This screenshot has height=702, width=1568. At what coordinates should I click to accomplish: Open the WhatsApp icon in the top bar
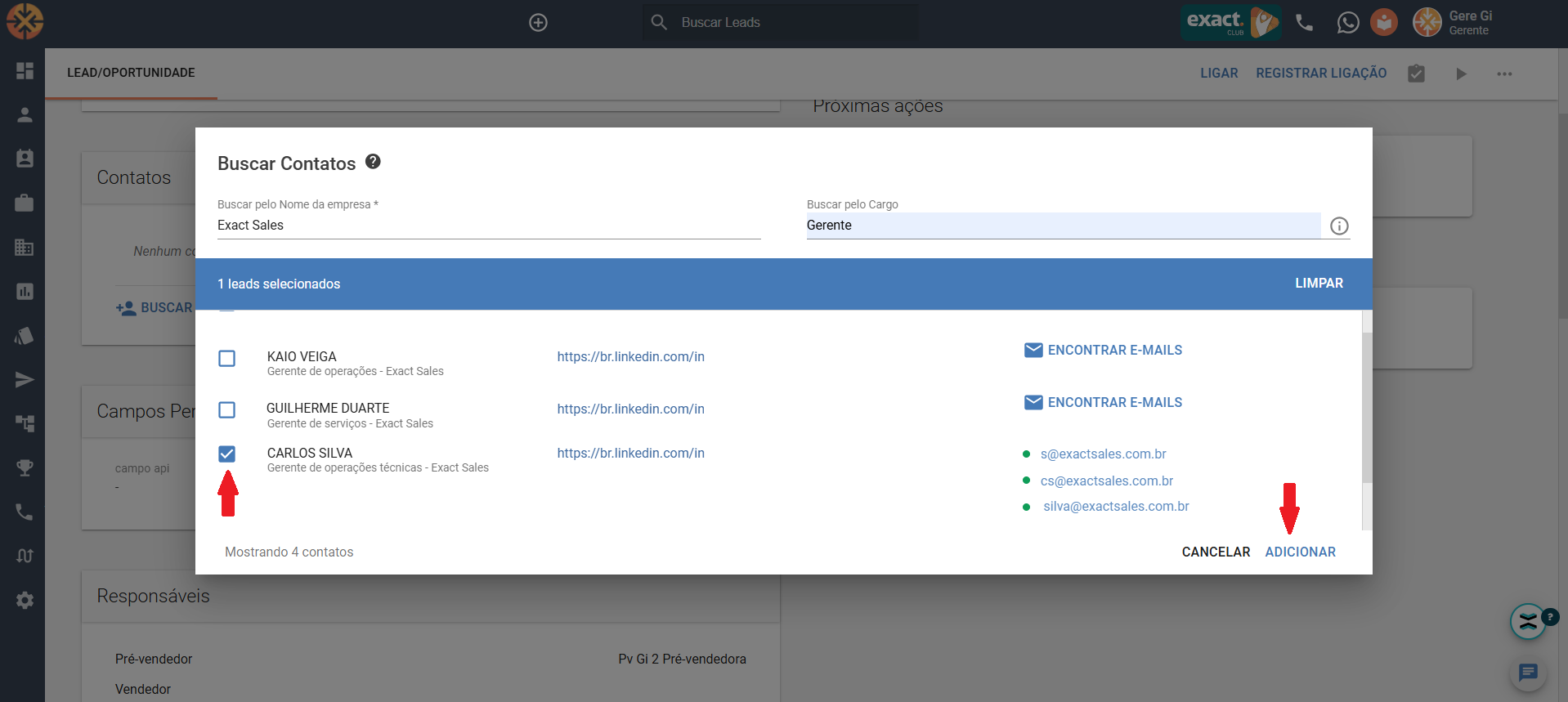pos(1348,23)
